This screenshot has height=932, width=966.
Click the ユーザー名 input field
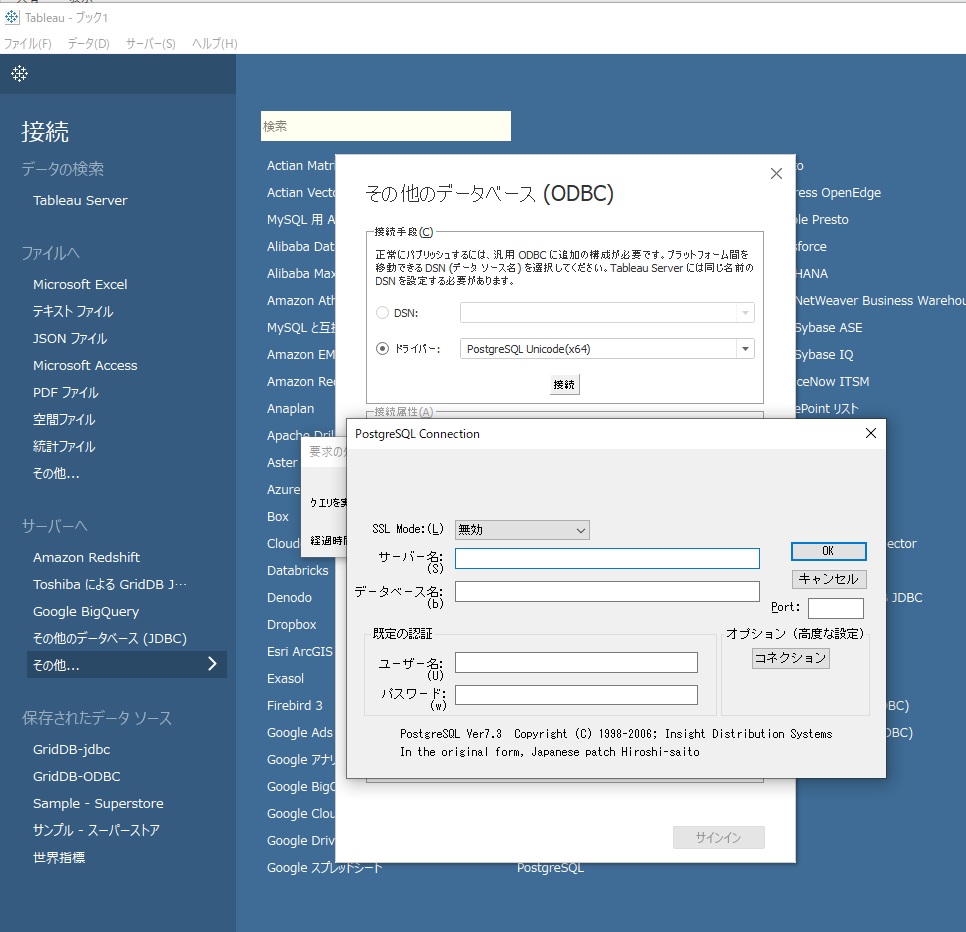point(576,662)
